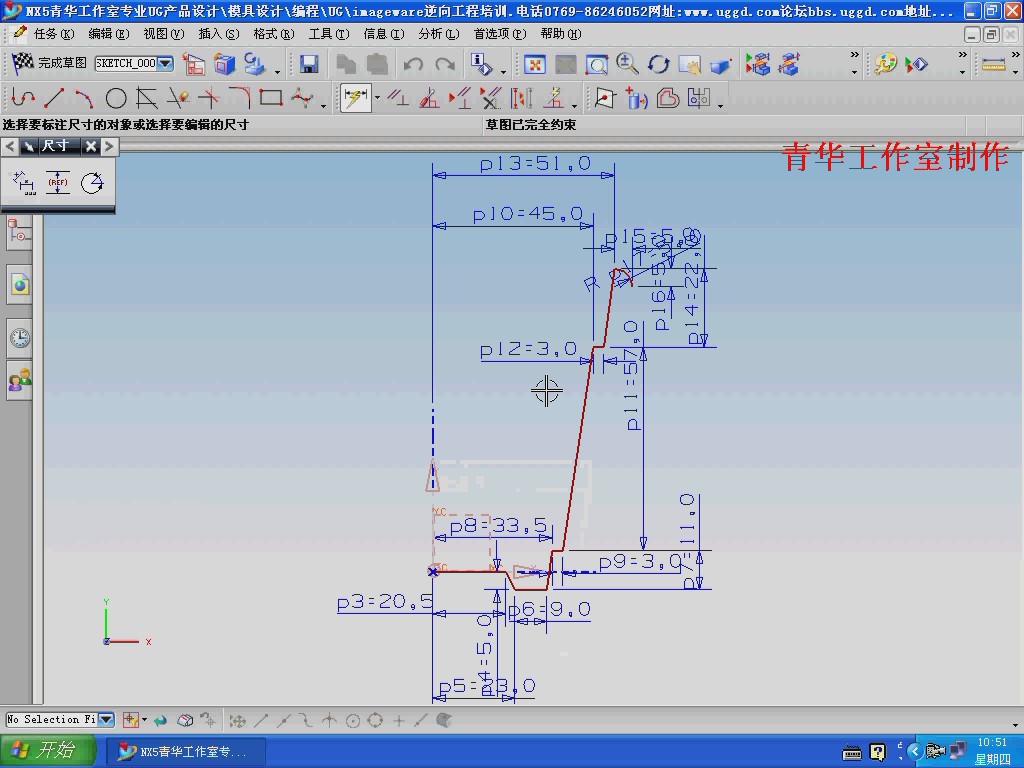Image resolution: width=1024 pixels, height=768 pixels.
Task: Click the Pan hand icon
Action: pos(690,64)
